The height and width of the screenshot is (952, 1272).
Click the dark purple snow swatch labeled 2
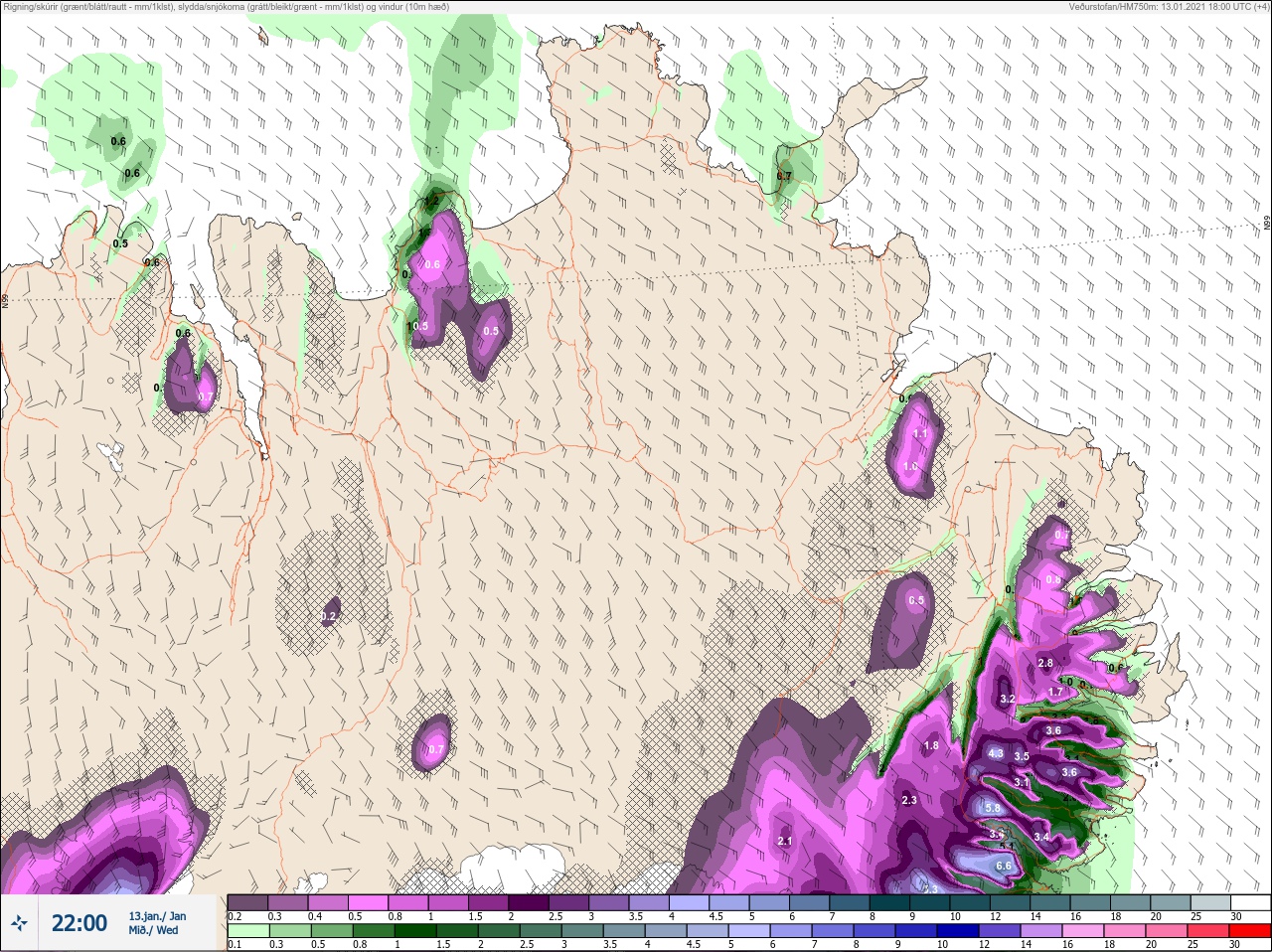pyautogui.click(x=530, y=902)
